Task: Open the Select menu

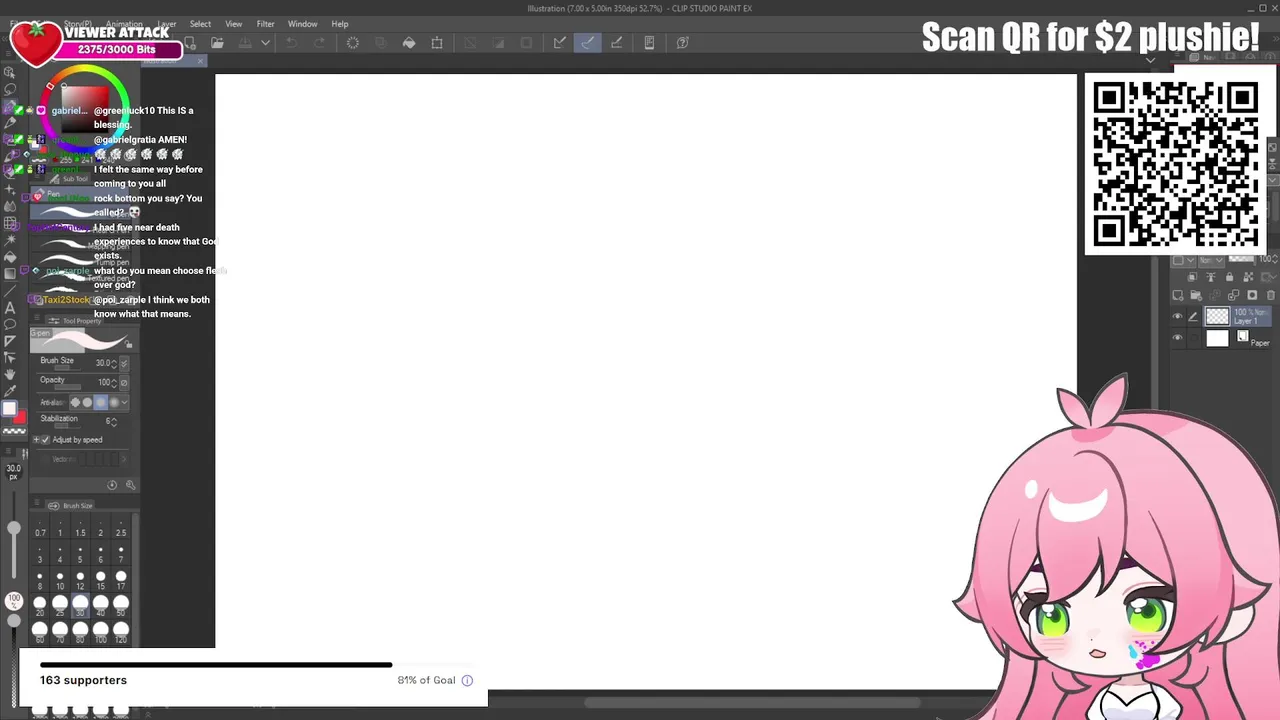Action: tap(200, 24)
